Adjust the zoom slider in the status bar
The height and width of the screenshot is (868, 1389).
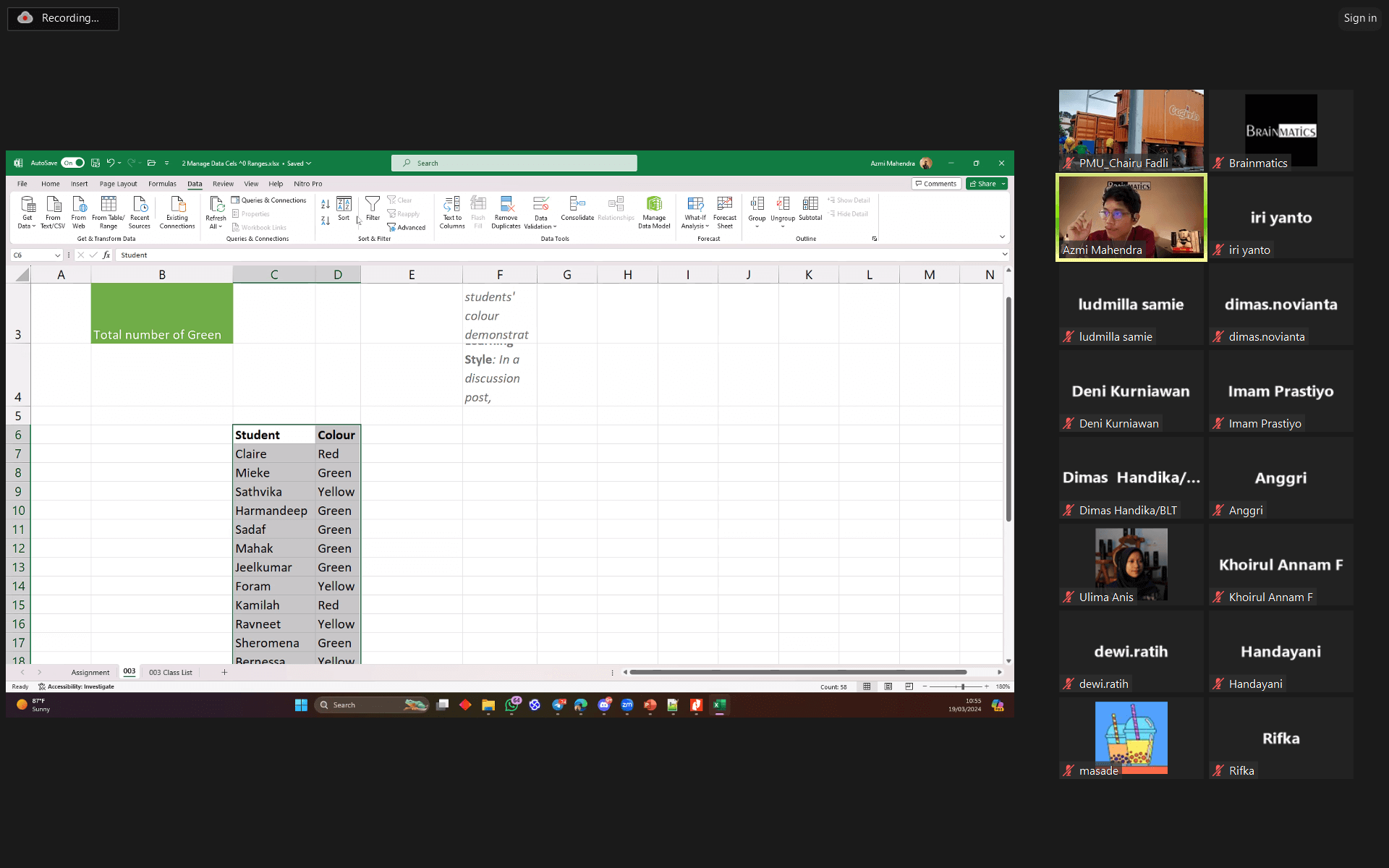tap(962, 686)
